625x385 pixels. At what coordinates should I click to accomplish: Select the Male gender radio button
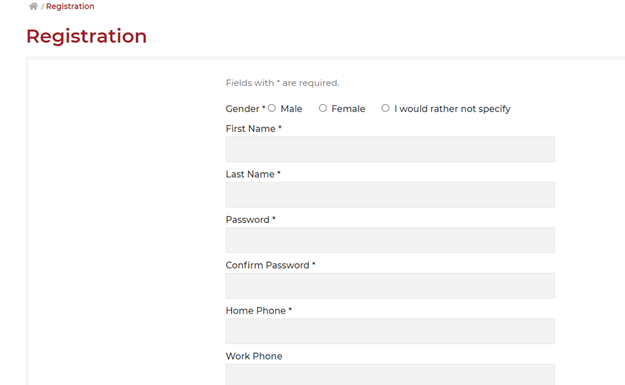(272, 108)
